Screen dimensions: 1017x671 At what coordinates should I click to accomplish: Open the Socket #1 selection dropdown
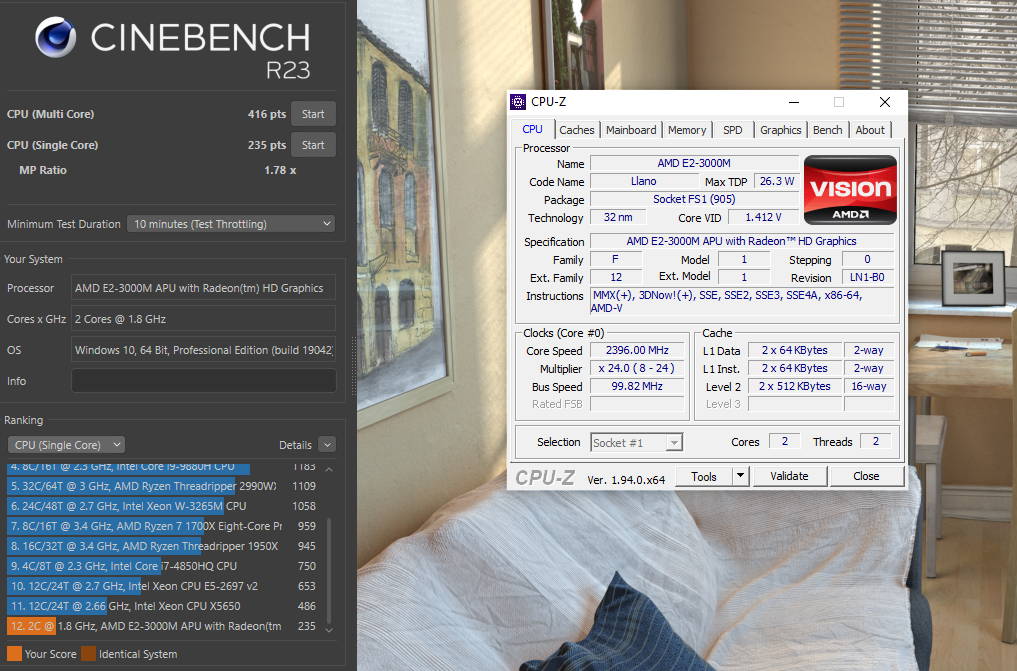pos(636,443)
